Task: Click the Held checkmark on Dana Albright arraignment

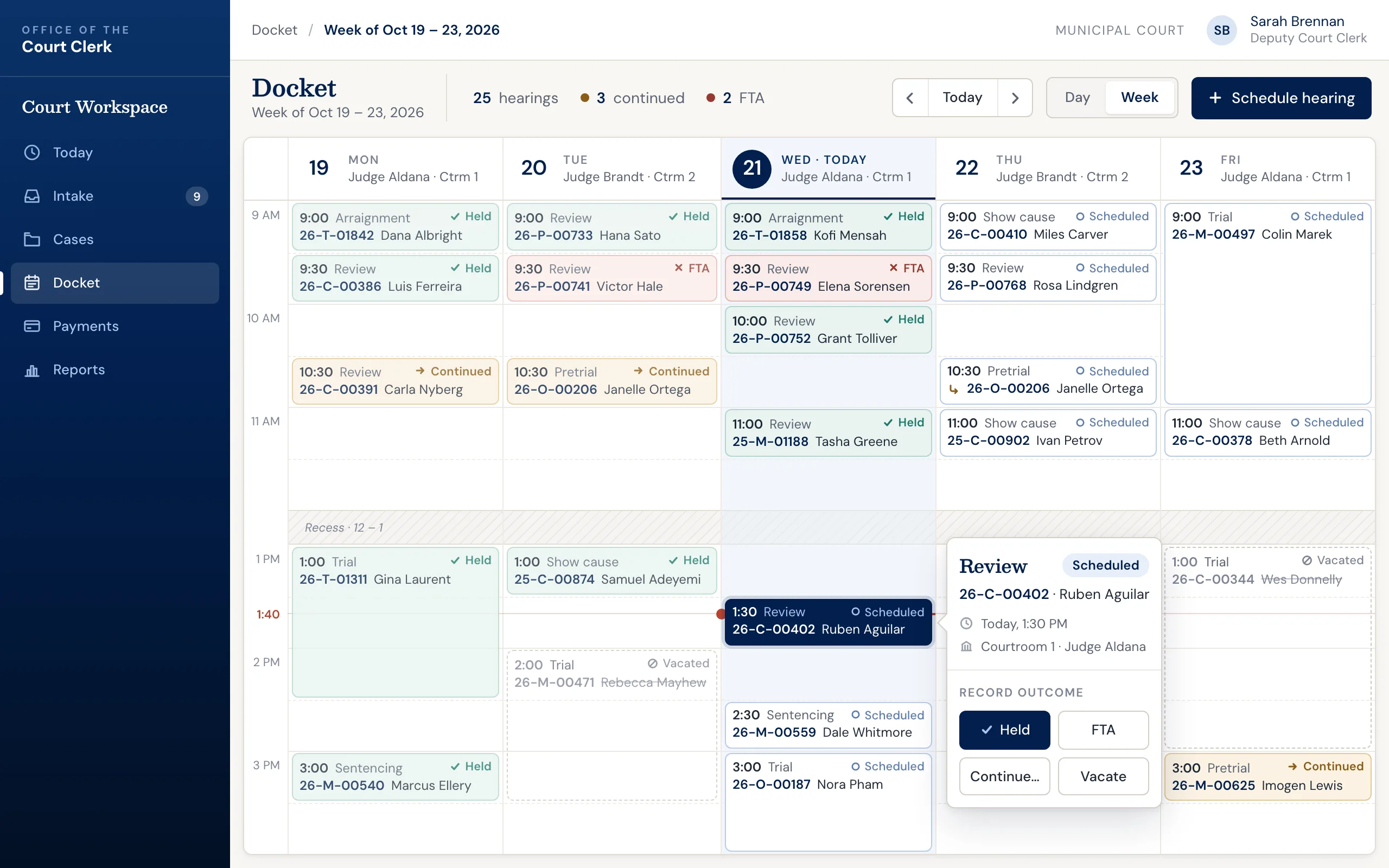Action: pyautogui.click(x=455, y=216)
